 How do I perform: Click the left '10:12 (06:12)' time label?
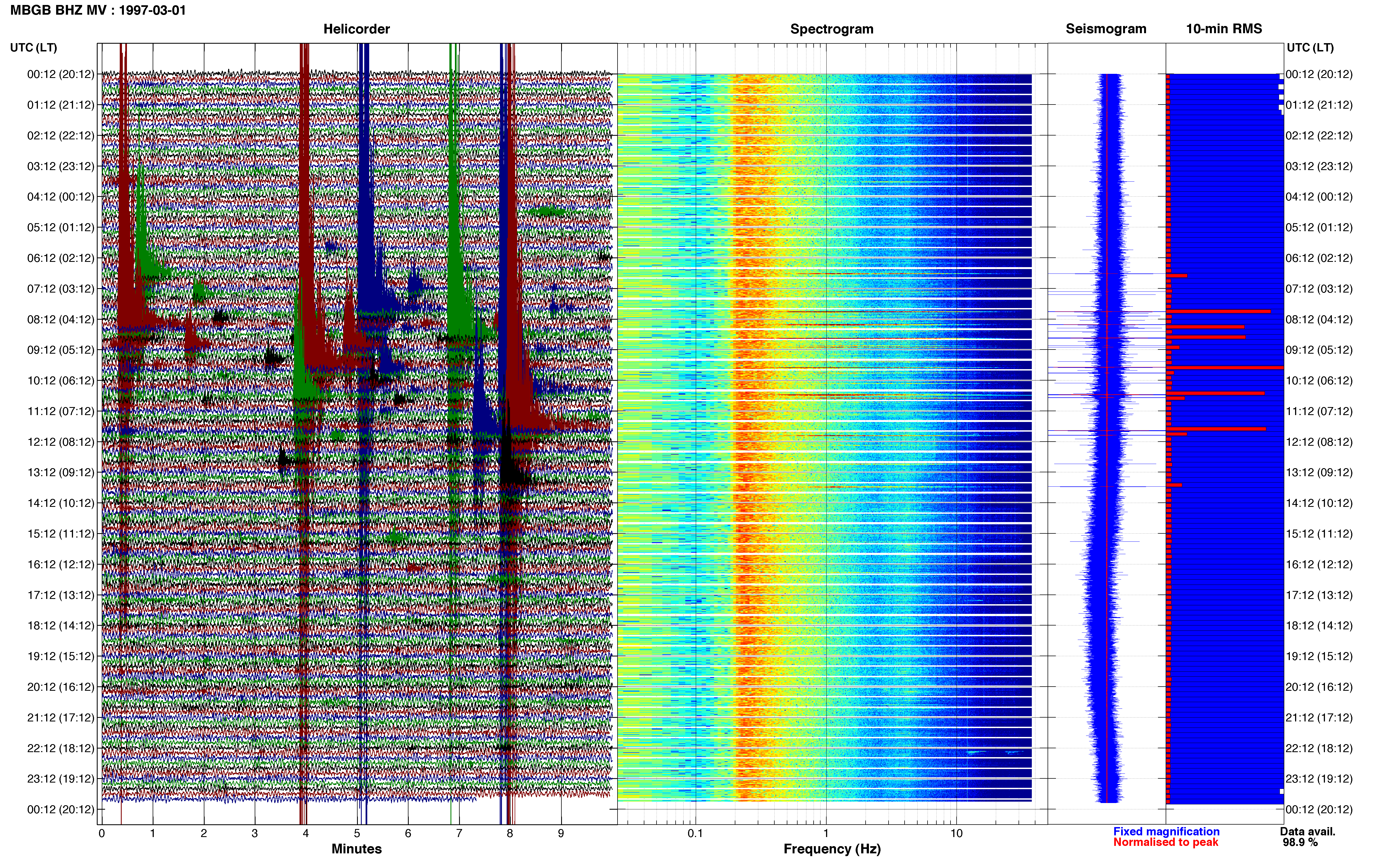(x=61, y=380)
